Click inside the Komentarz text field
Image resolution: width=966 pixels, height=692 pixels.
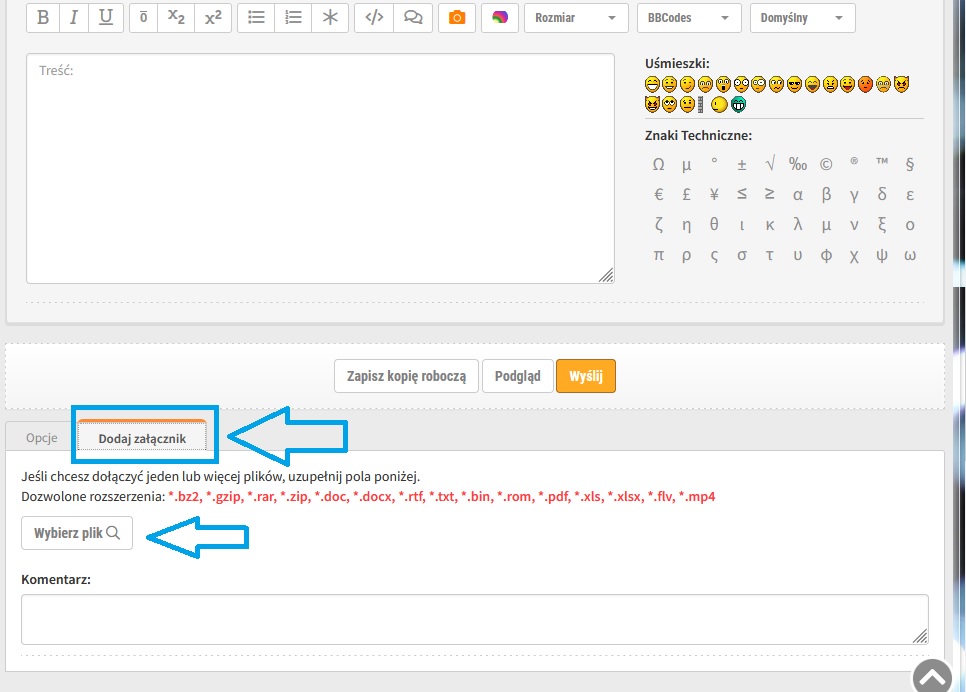pyautogui.click(x=474, y=619)
